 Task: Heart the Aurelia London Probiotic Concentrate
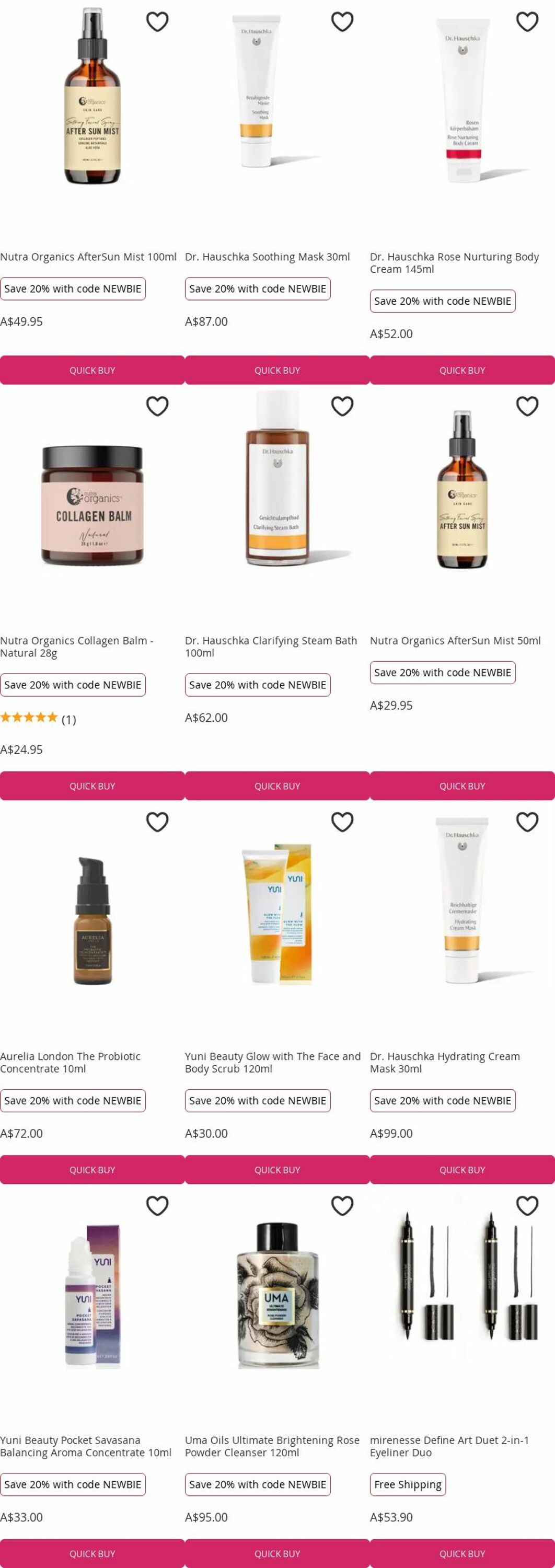(157, 822)
